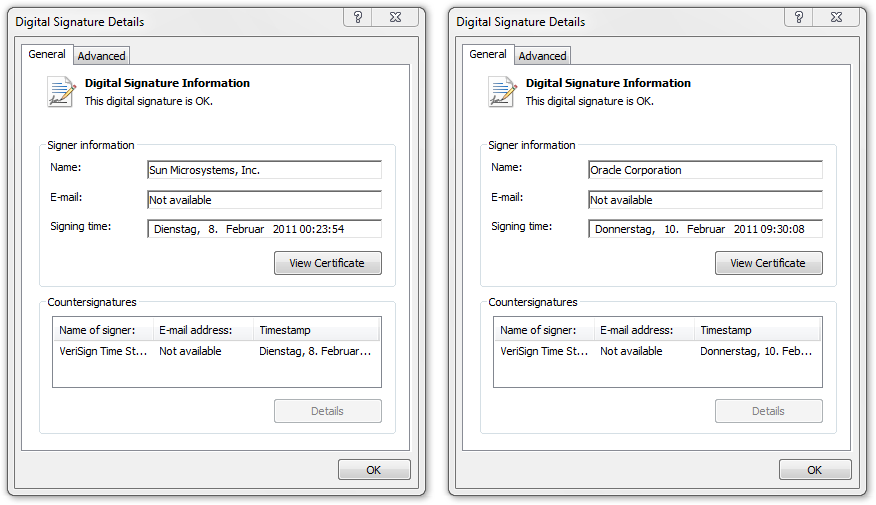876x505 pixels.
Task: Click the Dienstag, 8. Februar timestamp cell
Action: pyautogui.click(x=315, y=351)
